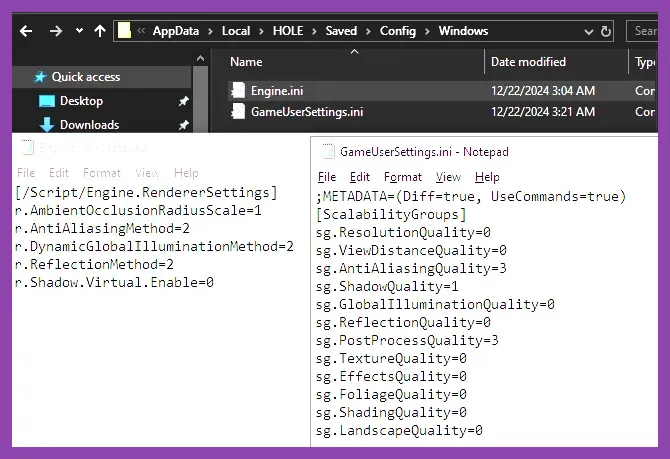Open File menu in Engine.ini Notepad
This screenshot has width=670, height=459.
tap(26, 173)
